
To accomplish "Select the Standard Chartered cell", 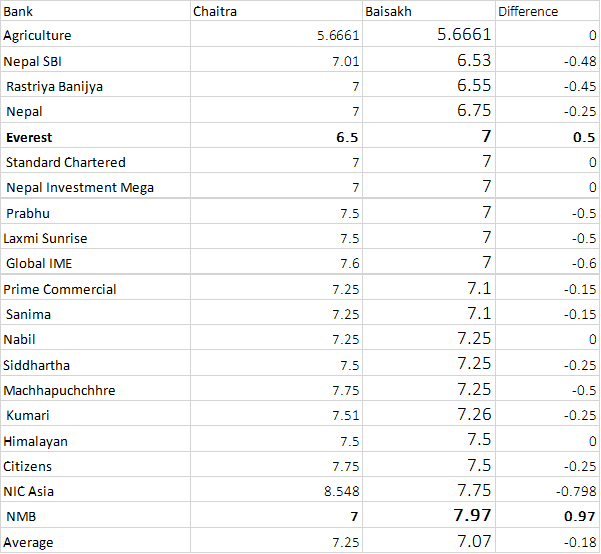I will (95, 162).
